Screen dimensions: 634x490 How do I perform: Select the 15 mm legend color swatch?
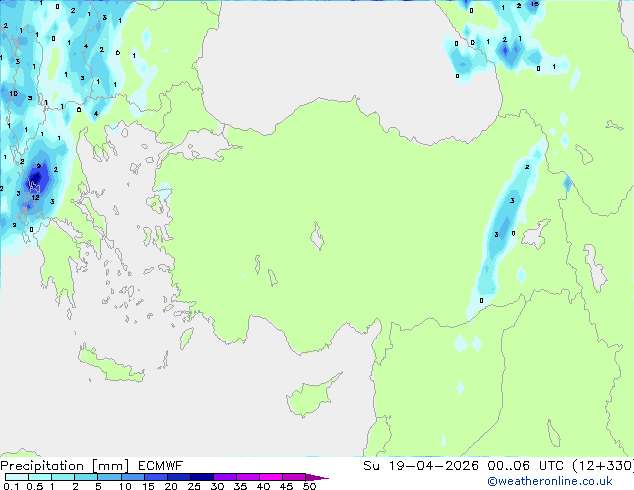click(155, 477)
